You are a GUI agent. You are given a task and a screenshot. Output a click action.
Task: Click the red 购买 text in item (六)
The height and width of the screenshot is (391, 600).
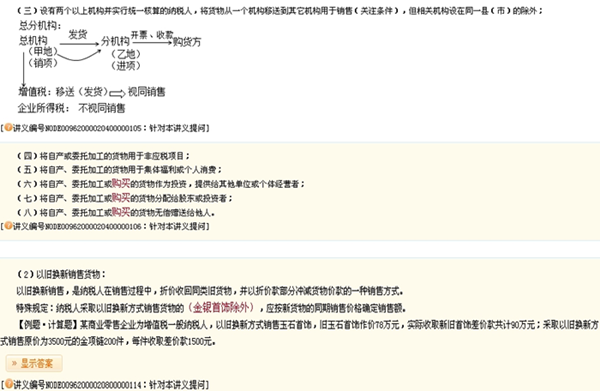[121, 183]
